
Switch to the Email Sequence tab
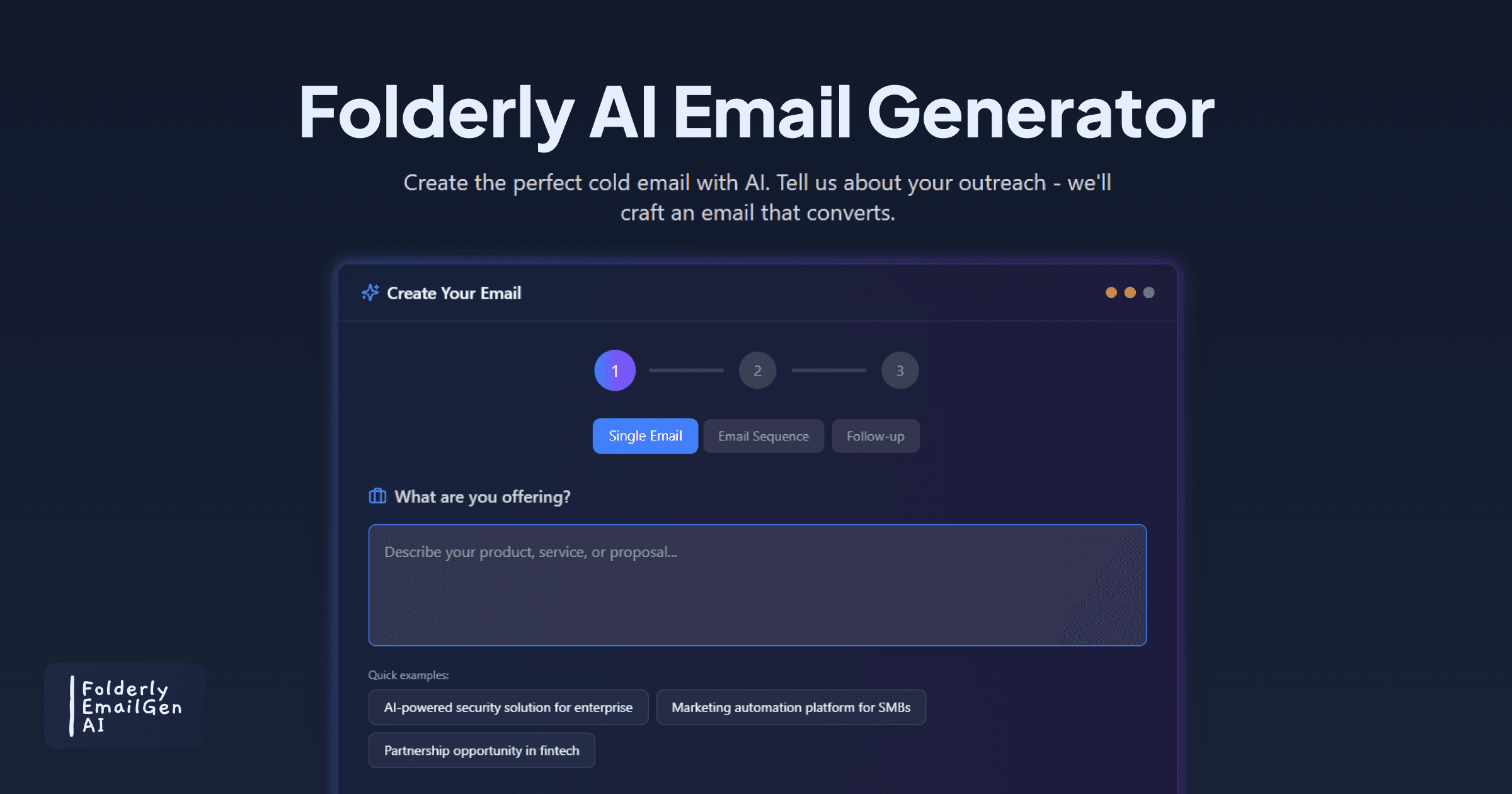[763, 435]
